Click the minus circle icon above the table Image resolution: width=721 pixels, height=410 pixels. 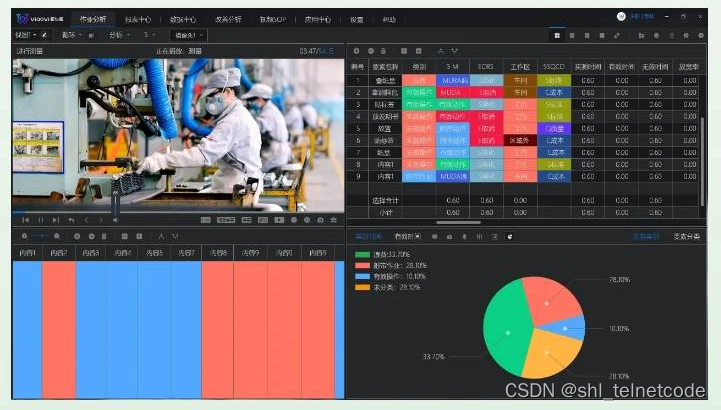[371, 51]
